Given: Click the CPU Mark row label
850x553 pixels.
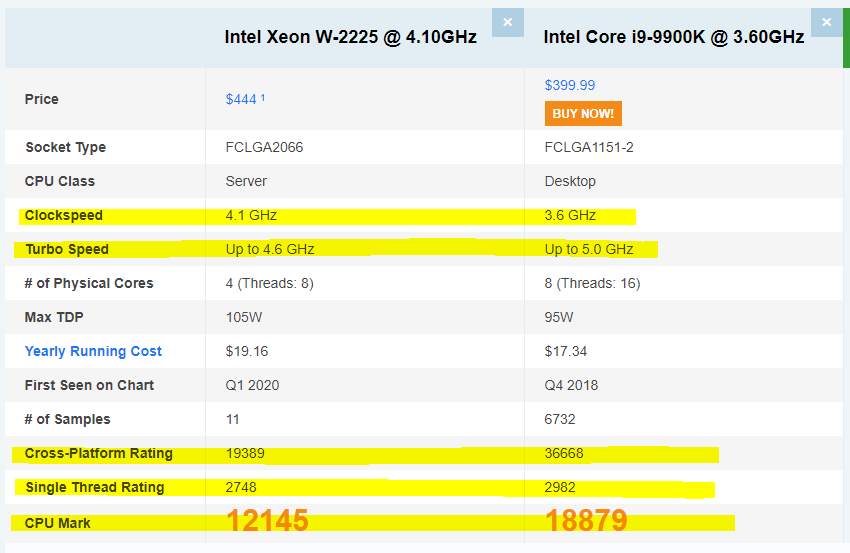Looking at the screenshot, I should pos(57,523).
